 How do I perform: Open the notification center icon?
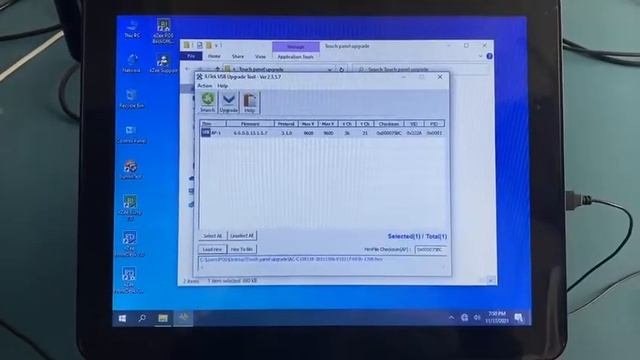(519, 317)
